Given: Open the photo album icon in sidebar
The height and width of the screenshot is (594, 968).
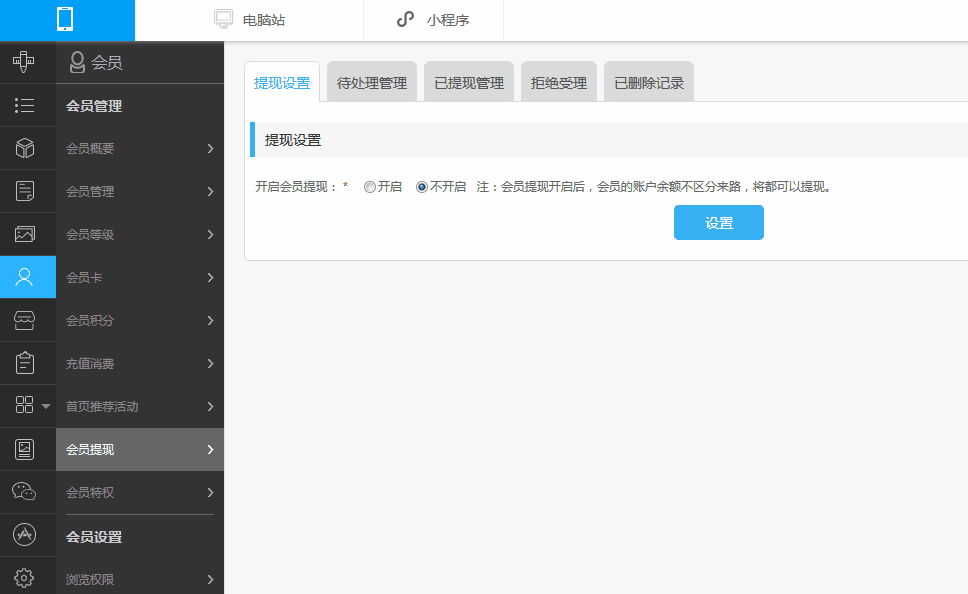Looking at the screenshot, I should tap(25, 449).
